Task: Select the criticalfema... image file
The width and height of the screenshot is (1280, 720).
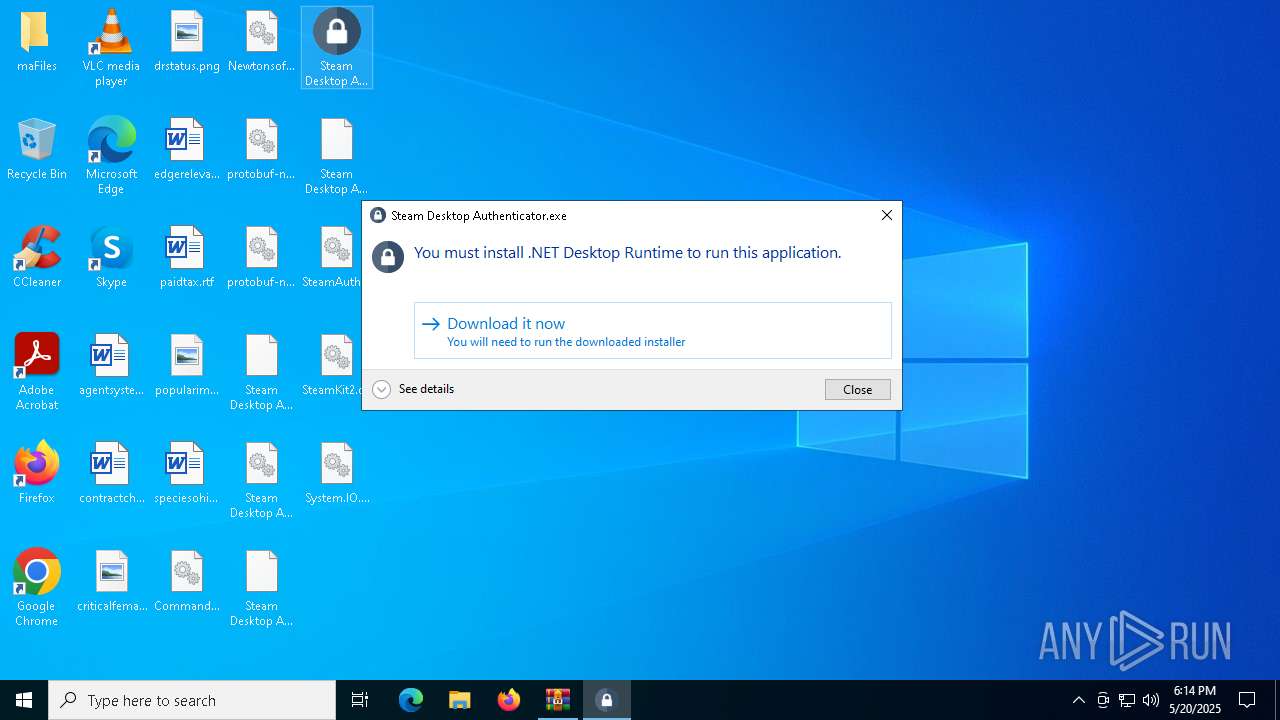Action: [x=111, y=583]
